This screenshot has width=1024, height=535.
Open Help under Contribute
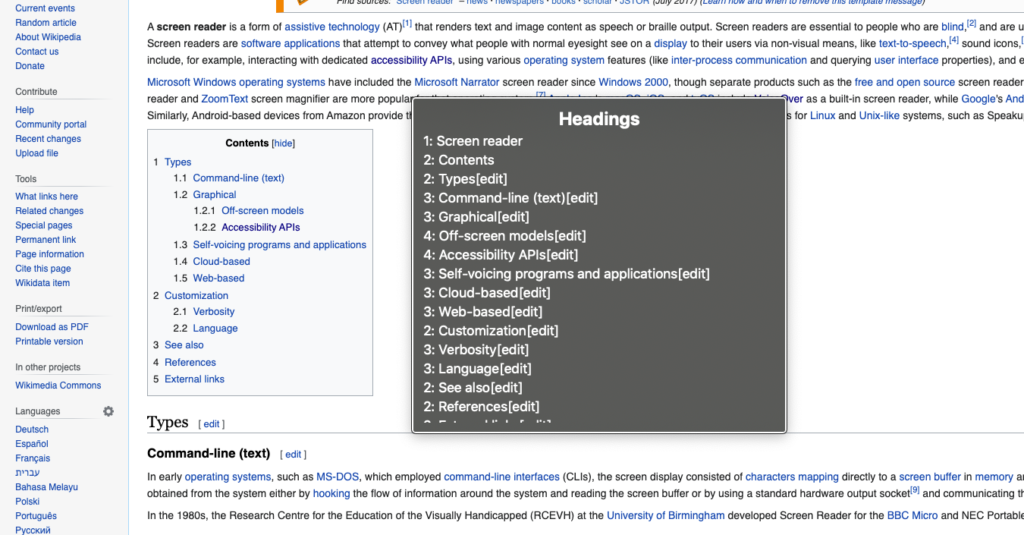(x=25, y=110)
